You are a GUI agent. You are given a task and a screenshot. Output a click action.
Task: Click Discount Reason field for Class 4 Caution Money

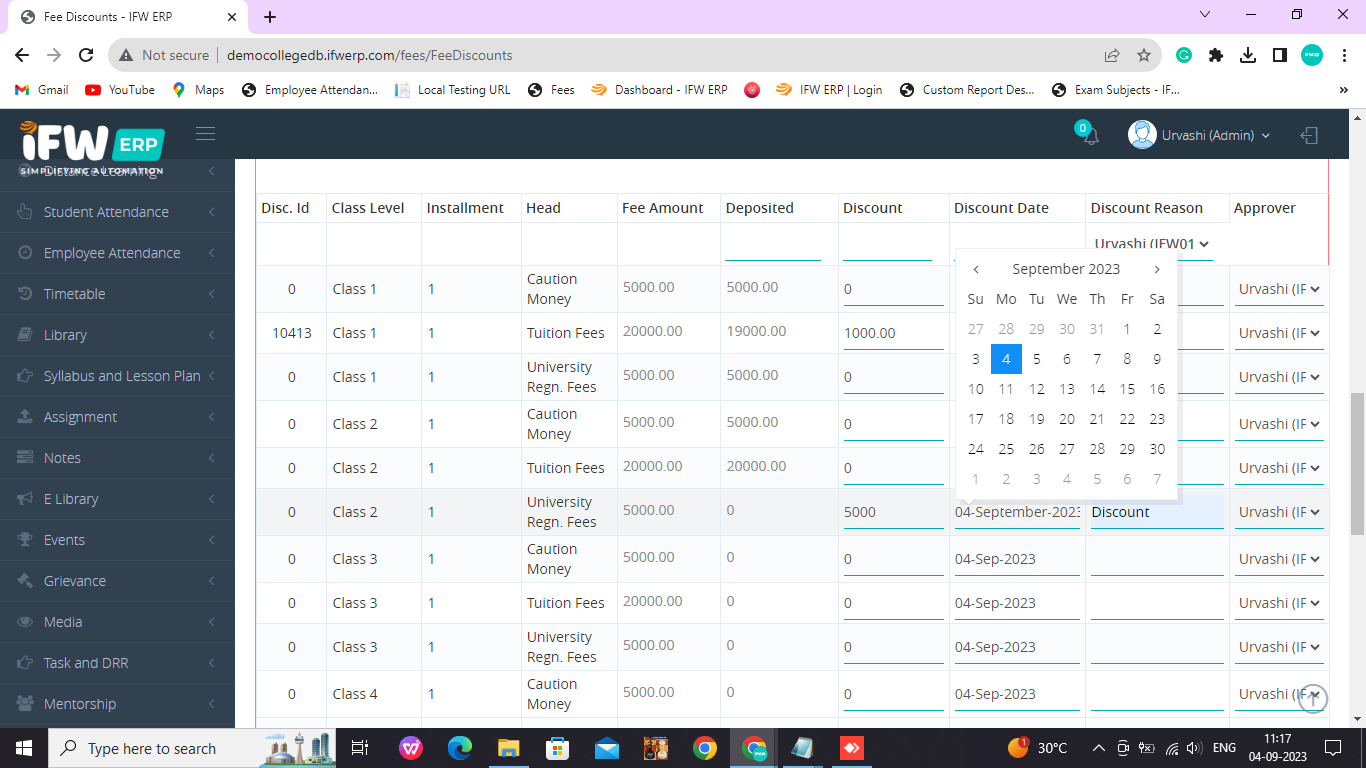click(1157, 694)
